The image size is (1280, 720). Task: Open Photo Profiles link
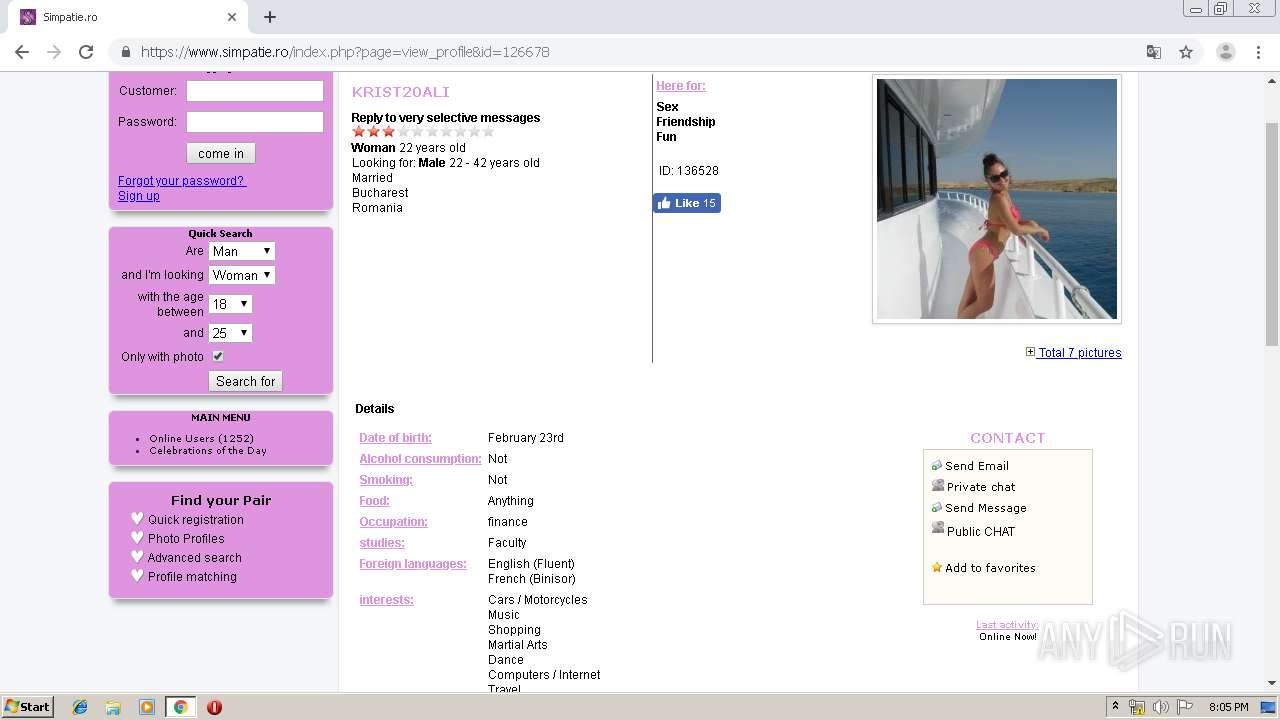[186, 538]
